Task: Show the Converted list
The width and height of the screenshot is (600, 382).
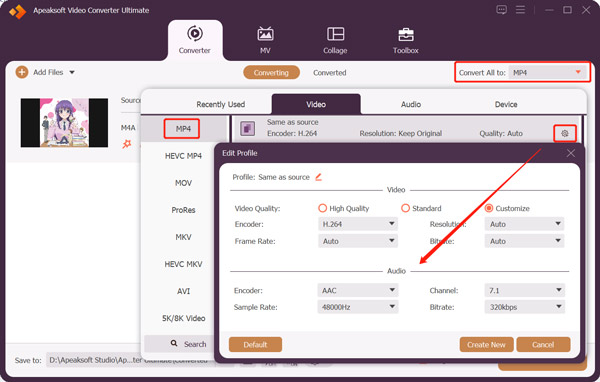Action: 329,72
